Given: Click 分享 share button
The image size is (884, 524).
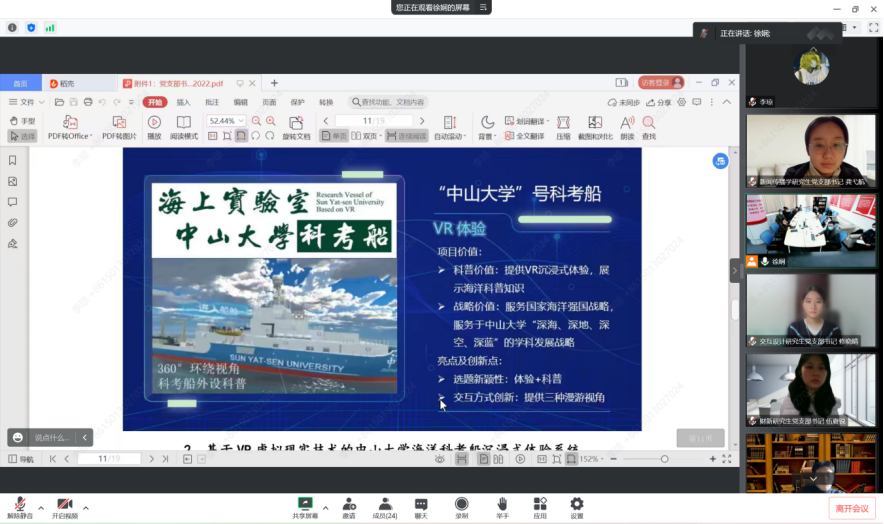Looking at the screenshot, I should coord(659,102).
